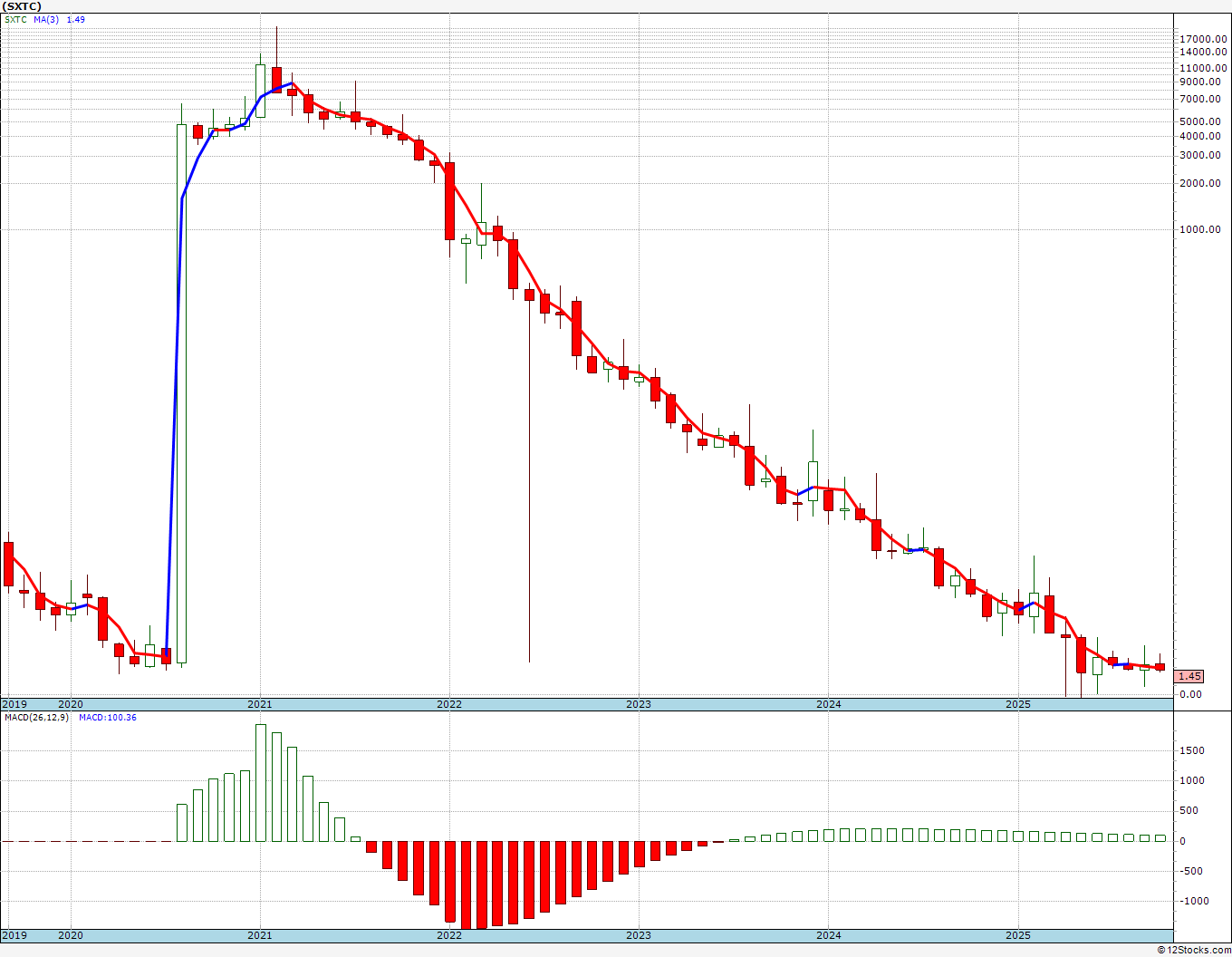Select the MA(3) indicator legend label
Screen dimensions: 1232x957
pos(46,19)
